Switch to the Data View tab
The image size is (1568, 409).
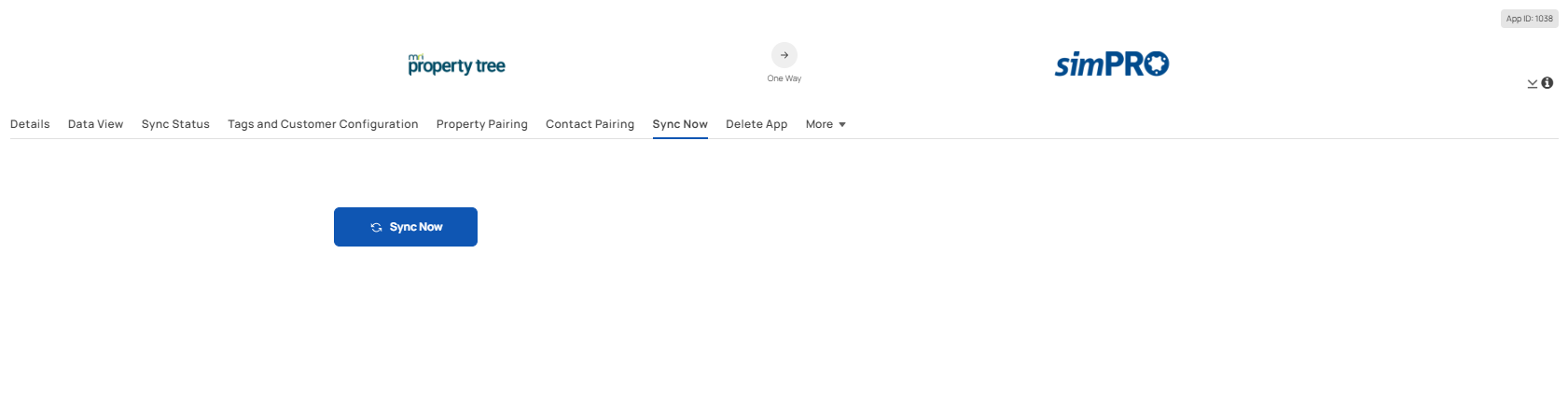95,124
